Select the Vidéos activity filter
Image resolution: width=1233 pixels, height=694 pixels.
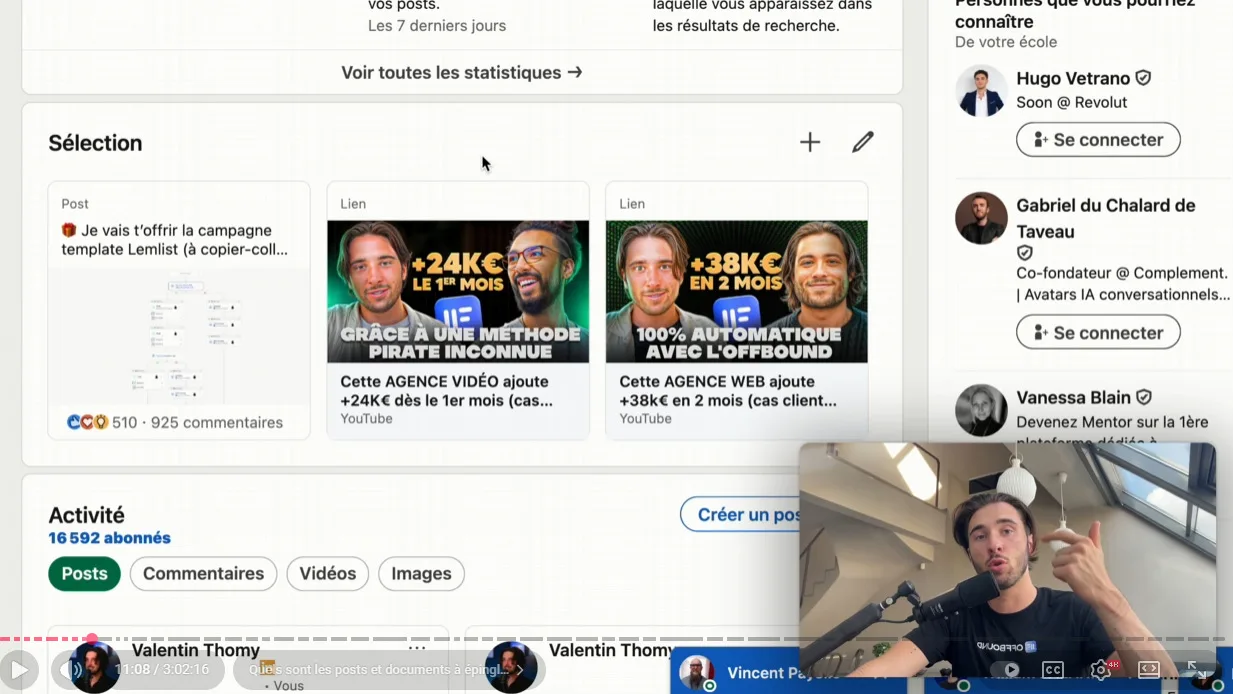328,574
